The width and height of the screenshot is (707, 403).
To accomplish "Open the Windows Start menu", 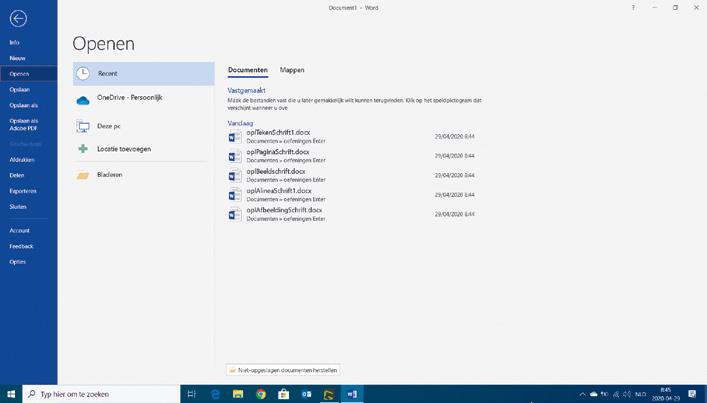I will click(11, 394).
